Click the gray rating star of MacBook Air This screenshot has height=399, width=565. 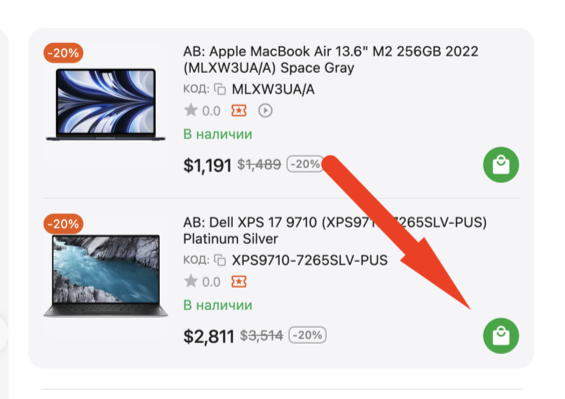tap(191, 110)
